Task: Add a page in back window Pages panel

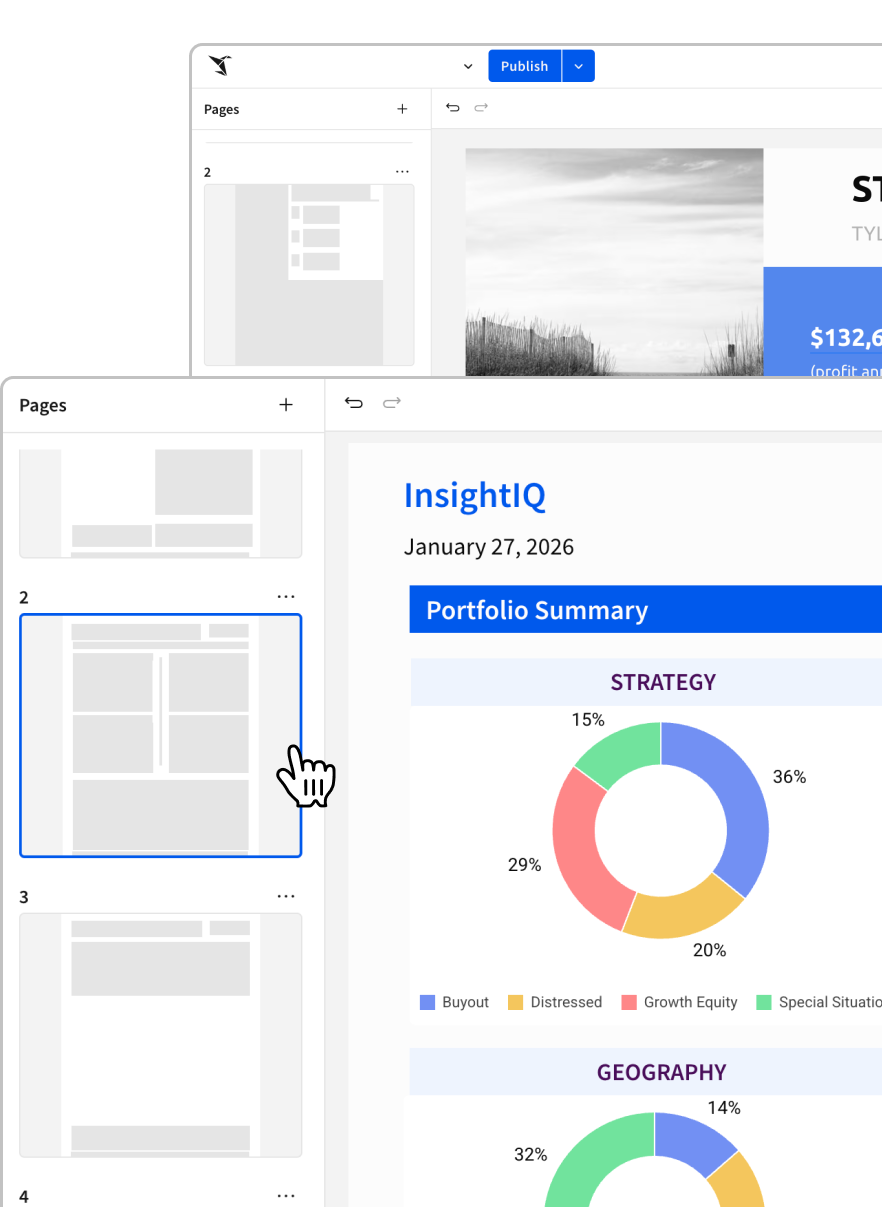Action: (x=402, y=109)
